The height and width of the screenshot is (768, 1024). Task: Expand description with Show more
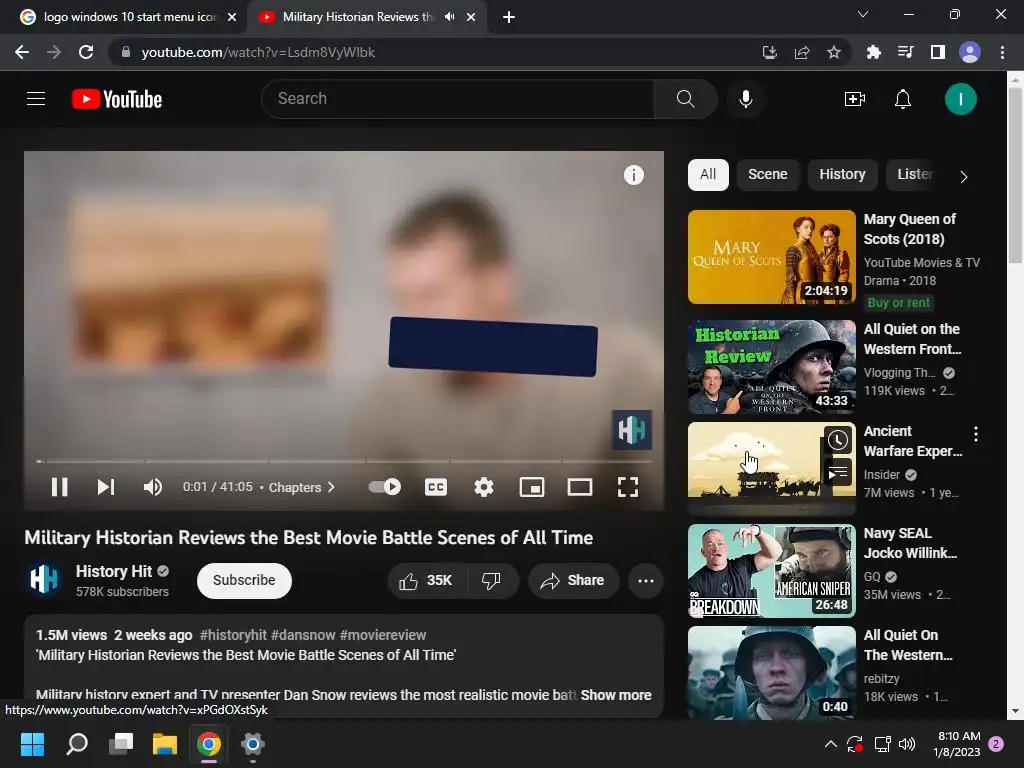(616, 696)
